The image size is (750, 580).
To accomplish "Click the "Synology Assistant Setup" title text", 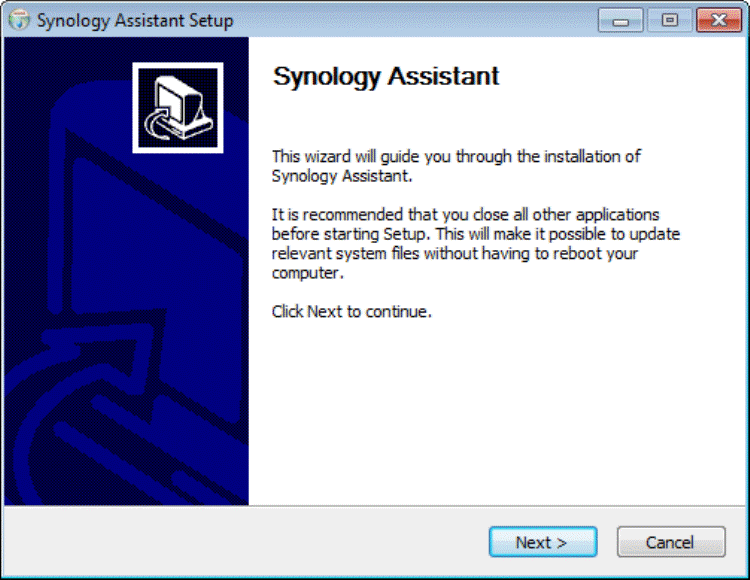I will pyautogui.click(x=135, y=21).
